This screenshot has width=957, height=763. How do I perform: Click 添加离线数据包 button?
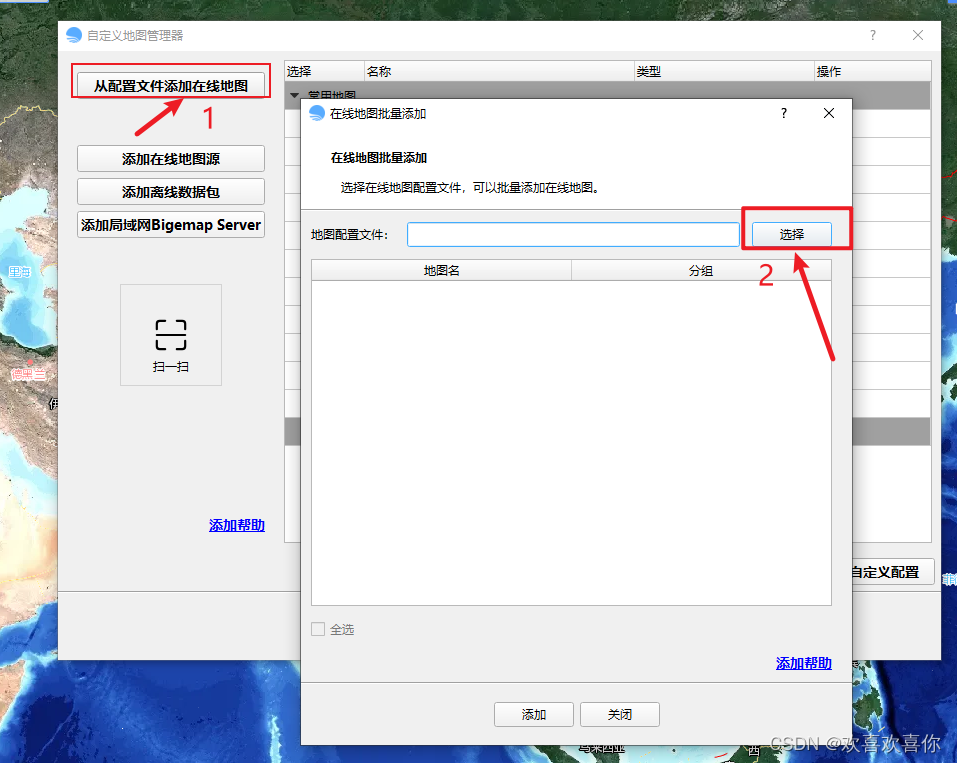pyautogui.click(x=170, y=192)
